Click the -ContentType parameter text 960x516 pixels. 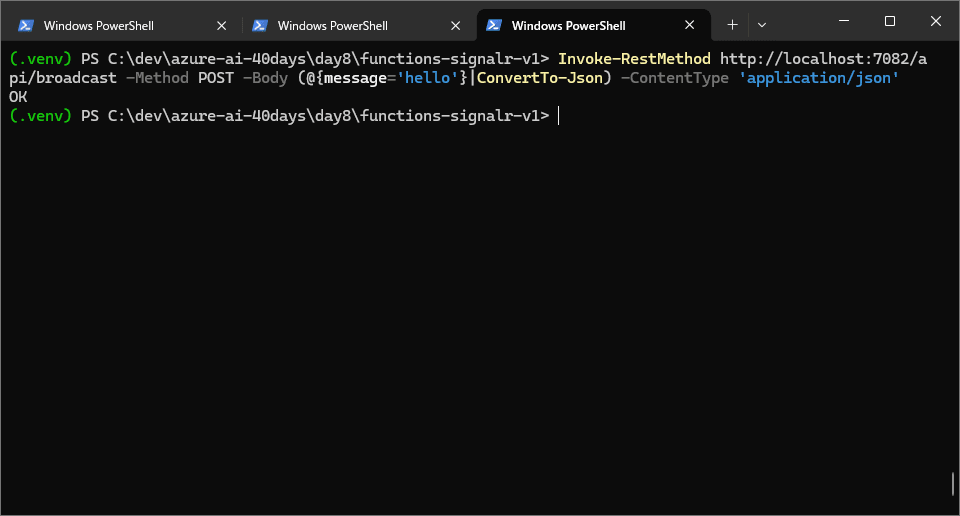pos(675,78)
